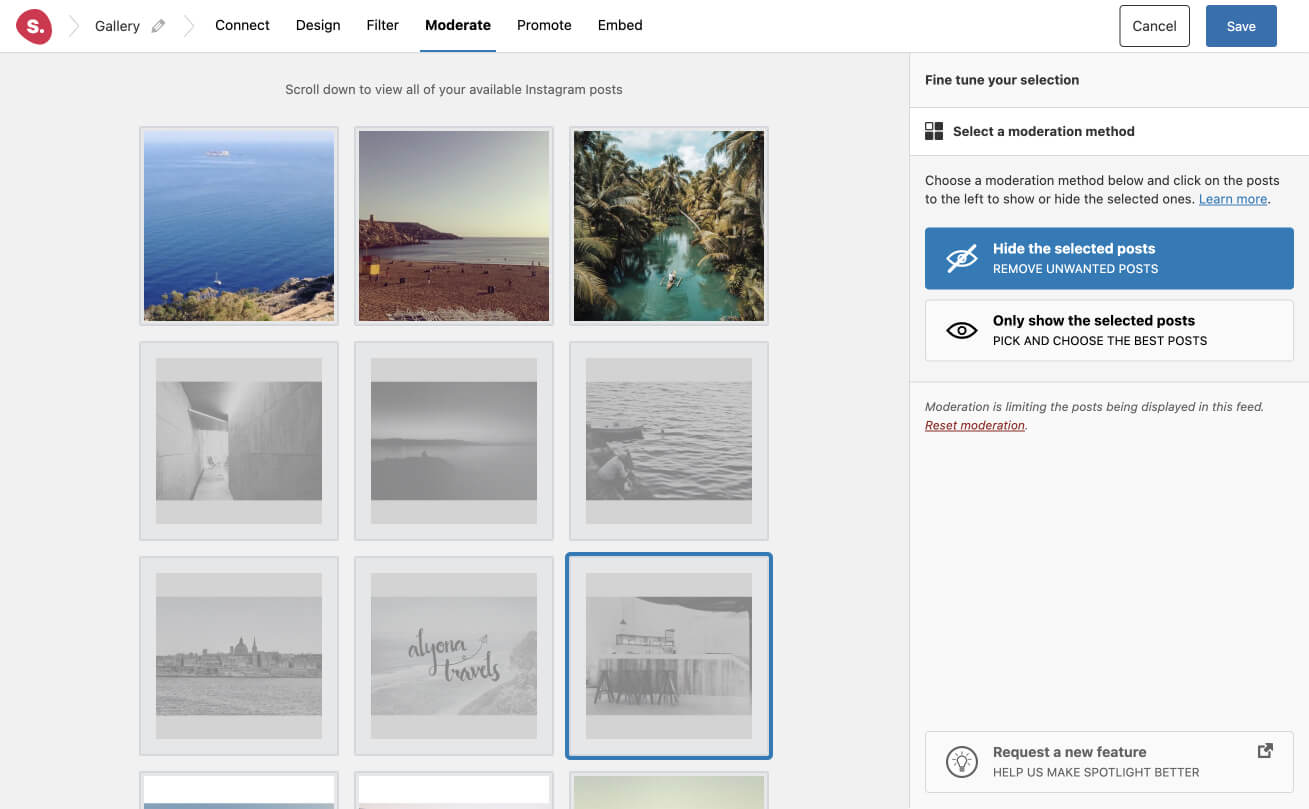
Task: Toggle the greyed city skyline post
Action: (239, 656)
